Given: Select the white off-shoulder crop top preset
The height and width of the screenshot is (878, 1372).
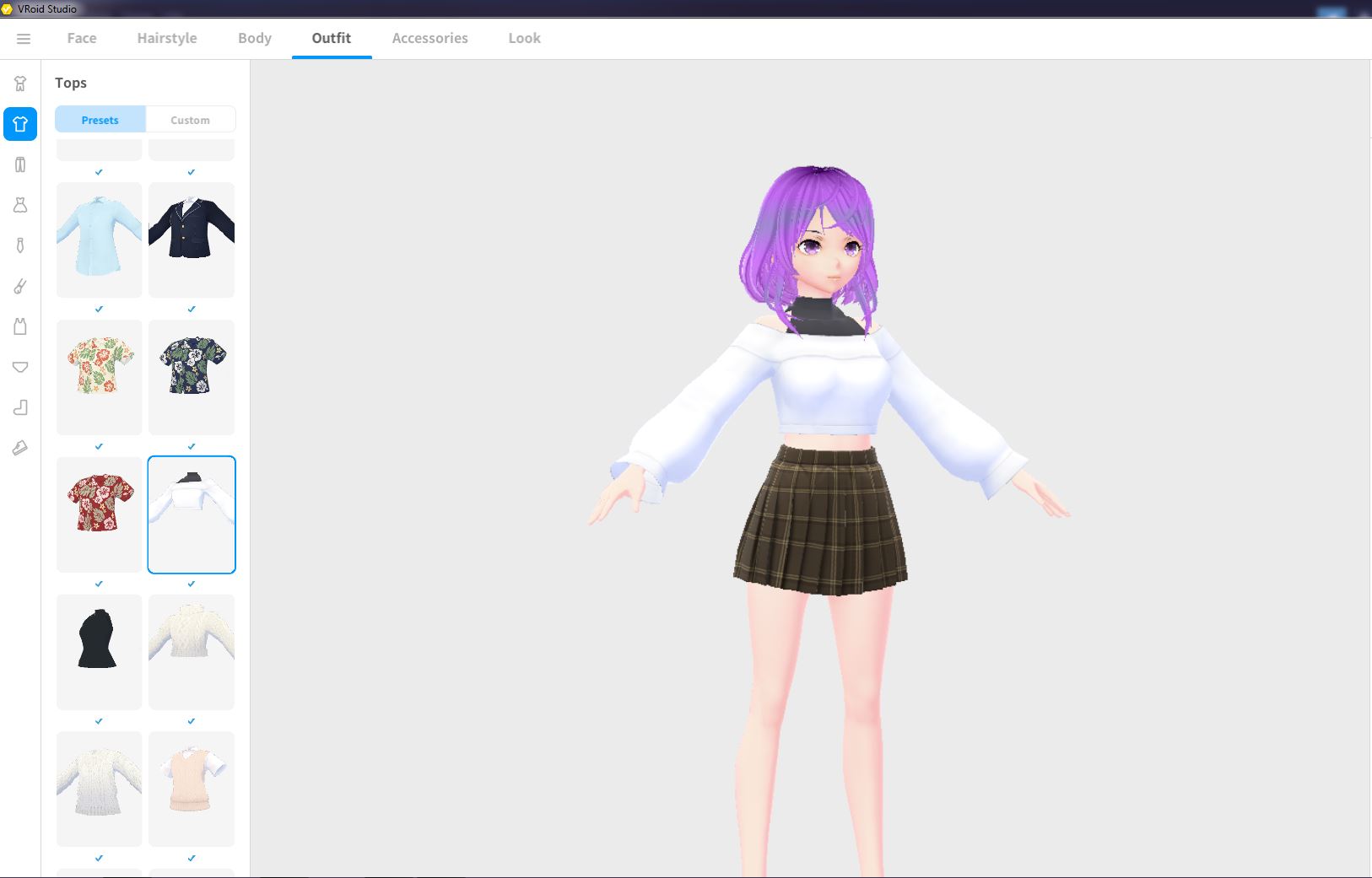Looking at the screenshot, I should pos(192,514).
